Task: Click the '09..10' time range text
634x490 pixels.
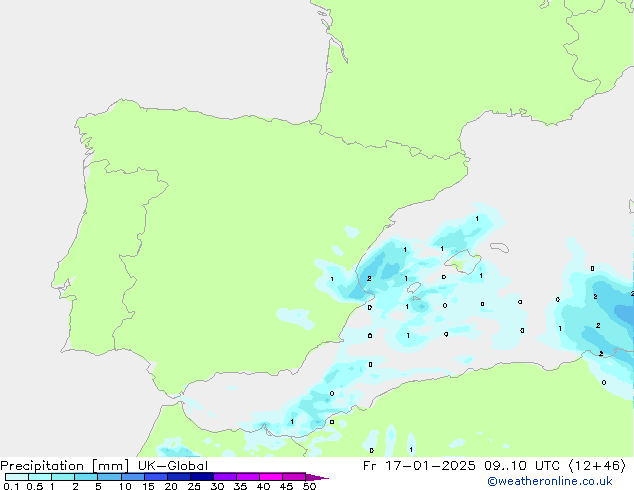Action: pyautogui.click(x=505, y=466)
